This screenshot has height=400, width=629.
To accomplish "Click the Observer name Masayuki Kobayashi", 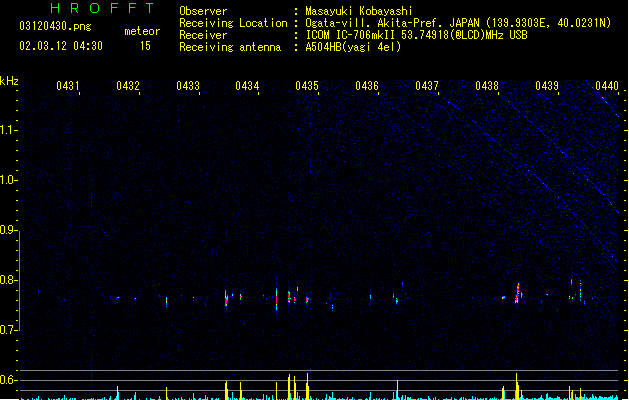I will [359, 11].
